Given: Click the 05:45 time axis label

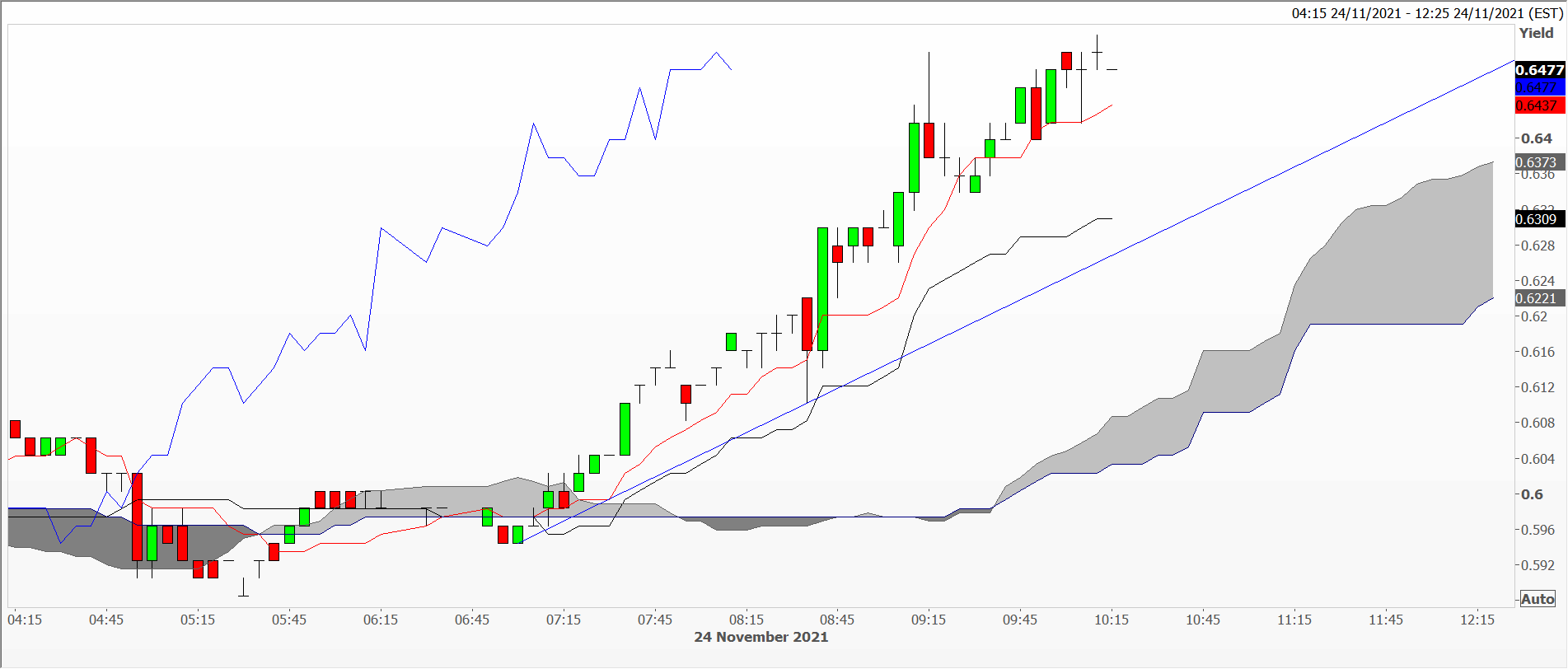Looking at the screenshot, I should coord(289,620).
